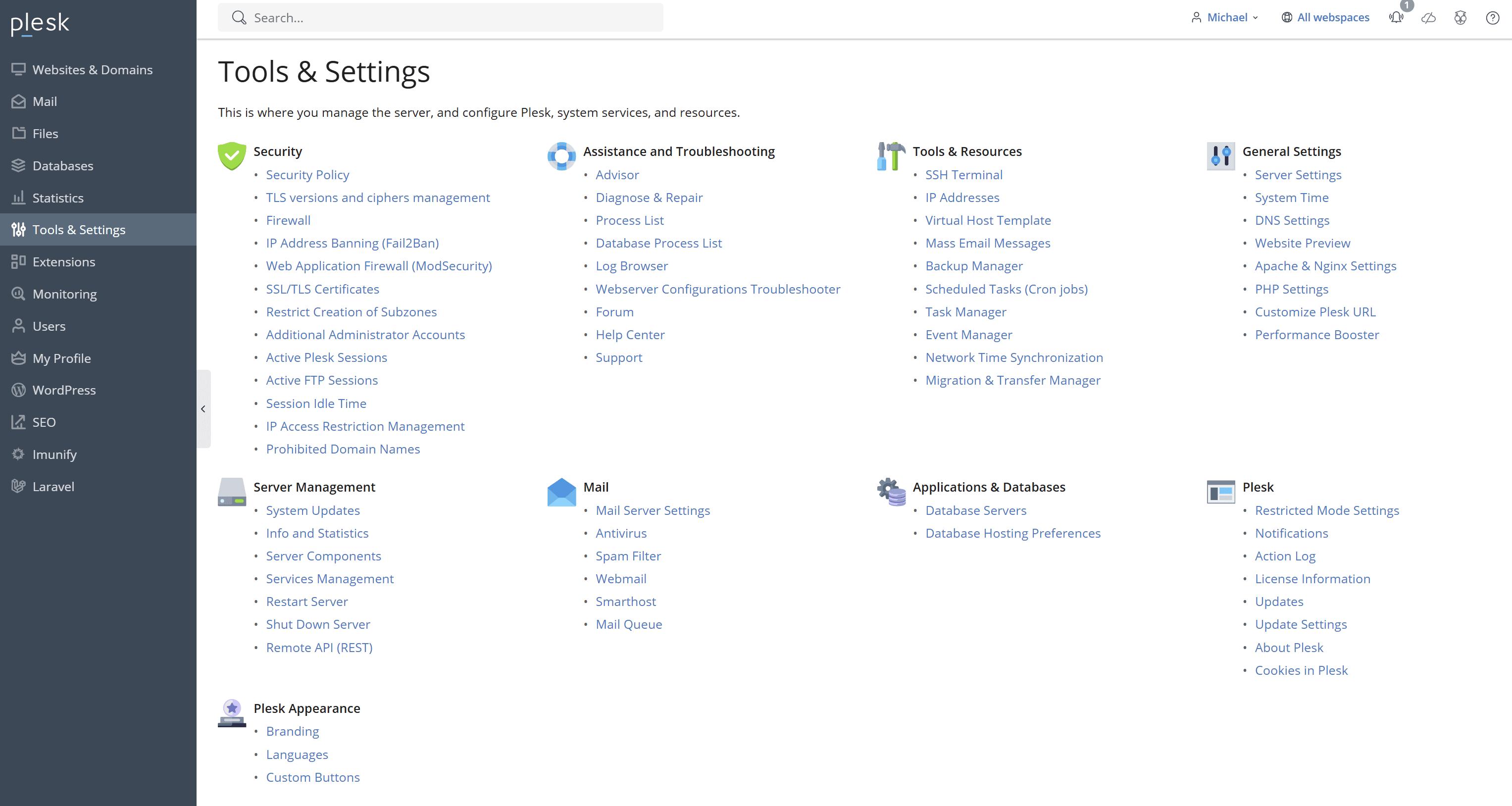This screenshot has height=806, width=1512.
Task: Focus the Search input field
Action: (x=440, y=18)
